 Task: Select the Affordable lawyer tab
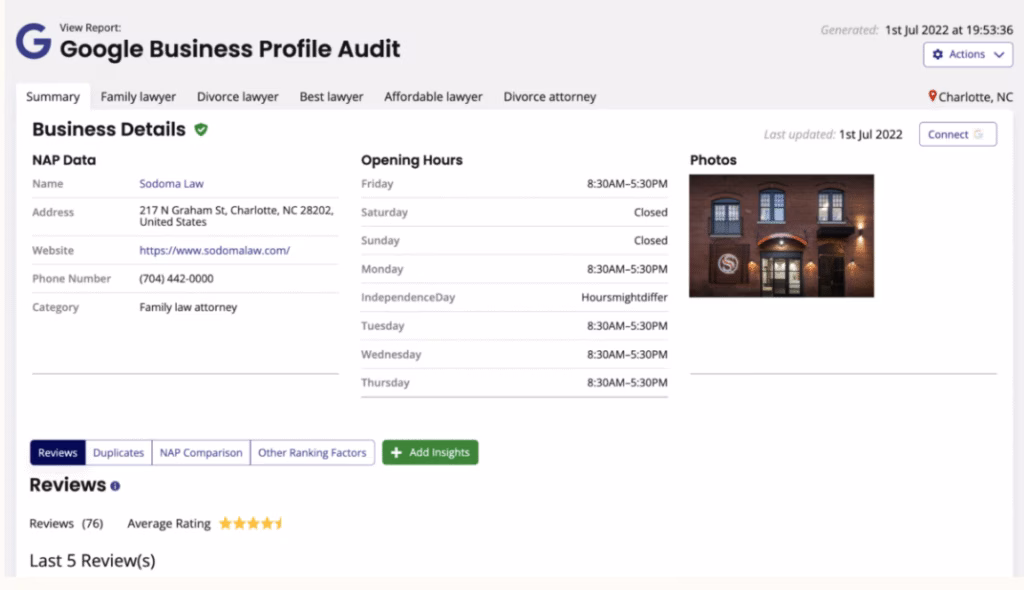point(433,96)
